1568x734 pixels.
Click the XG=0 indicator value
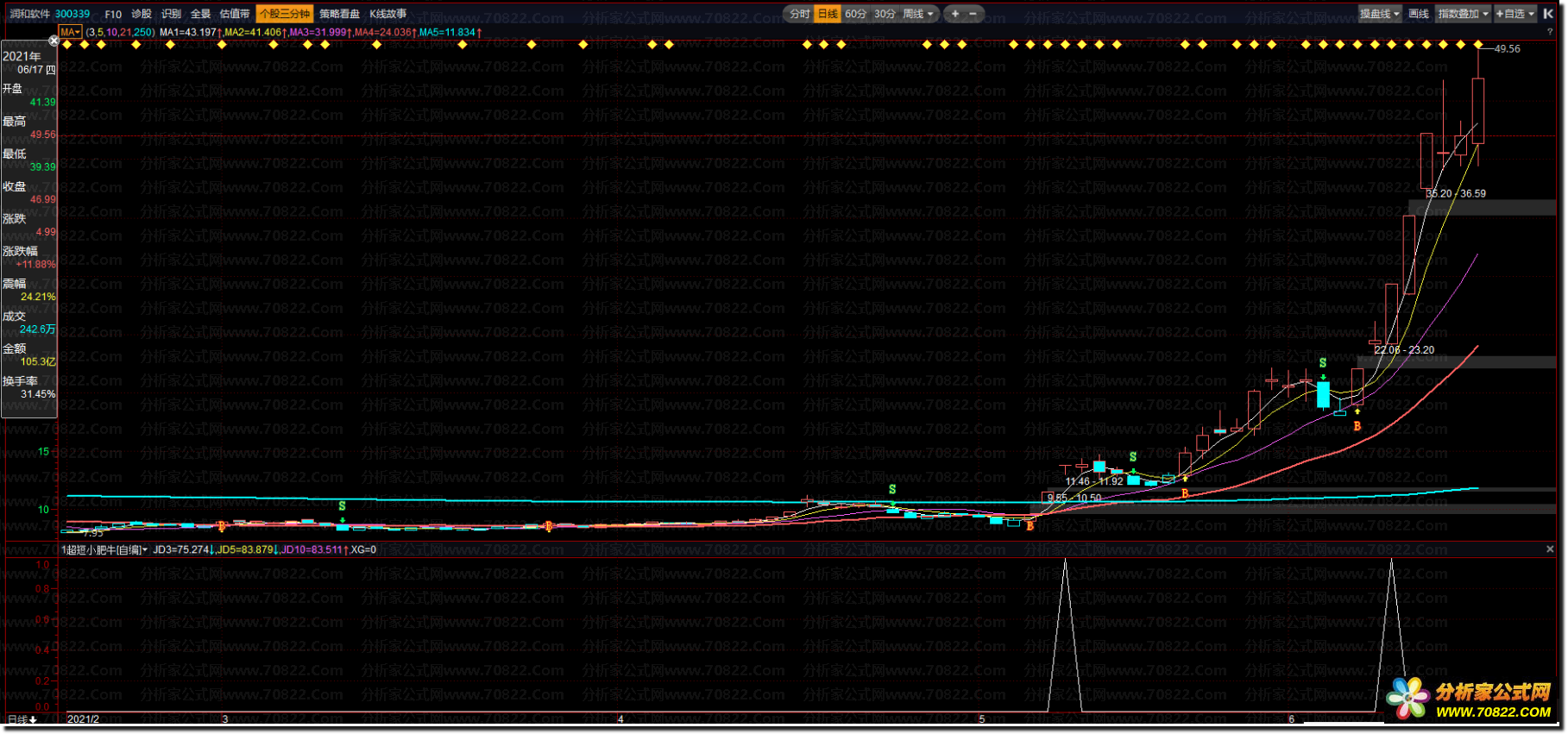pyautogui.click(x=363, y=549)
